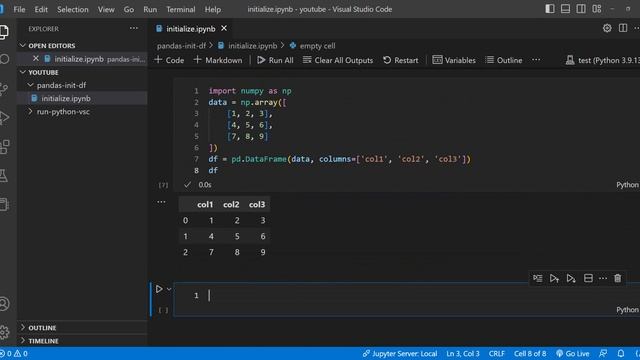Execute above cells from cell toolbar

click(554, 278)
